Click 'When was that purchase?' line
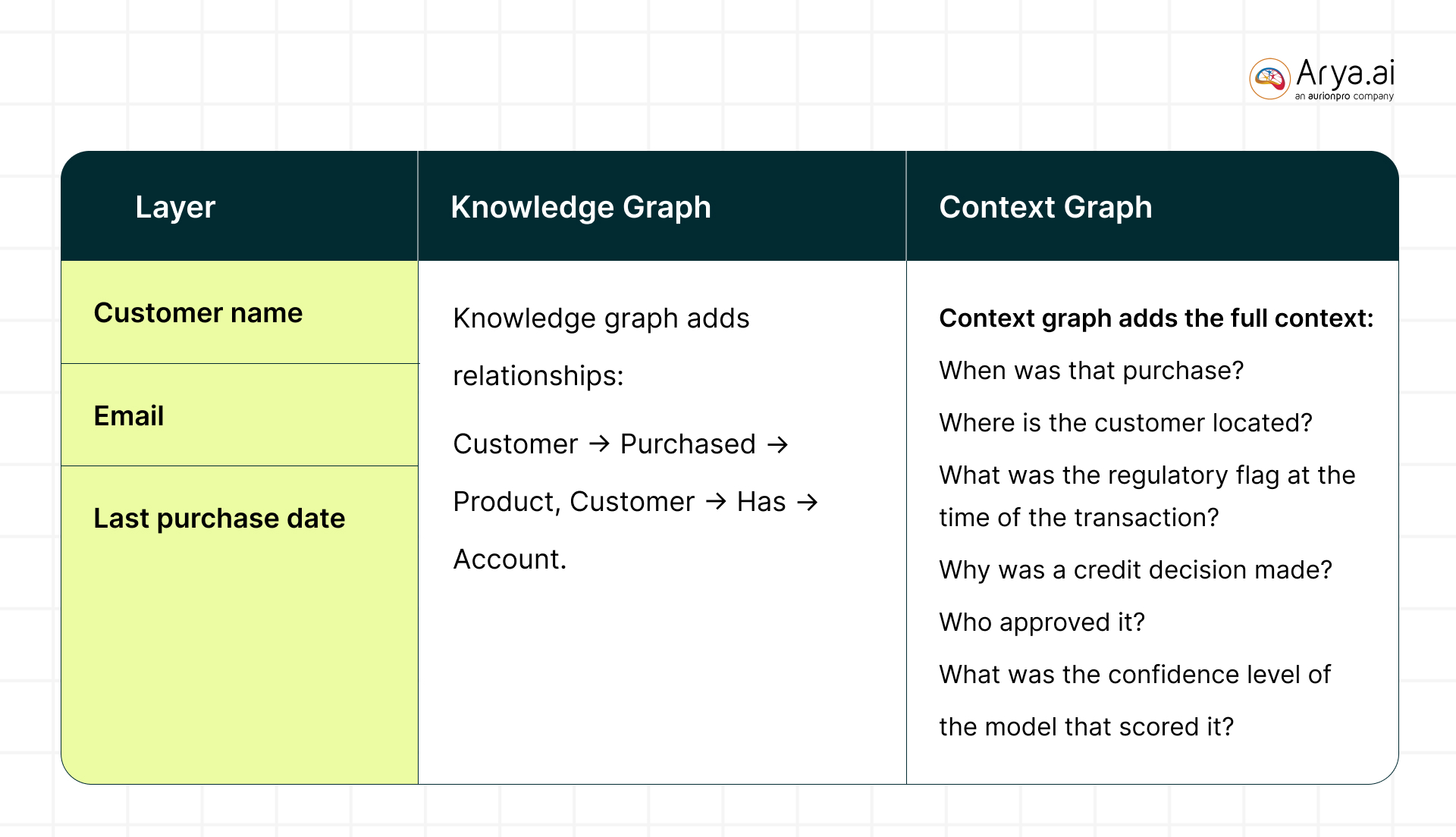Screen dimensions: 1456x837 [x=1091, y=370]
